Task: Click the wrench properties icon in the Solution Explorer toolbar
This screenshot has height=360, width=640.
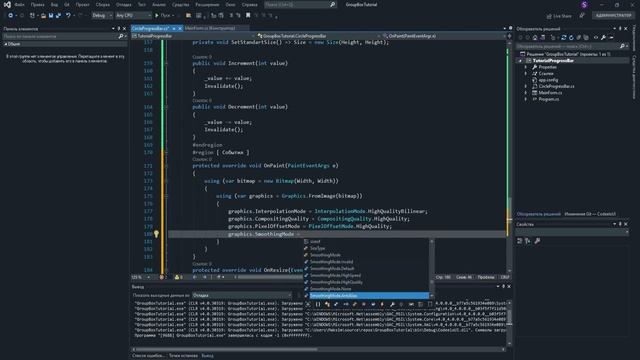Action: [604, 37]
